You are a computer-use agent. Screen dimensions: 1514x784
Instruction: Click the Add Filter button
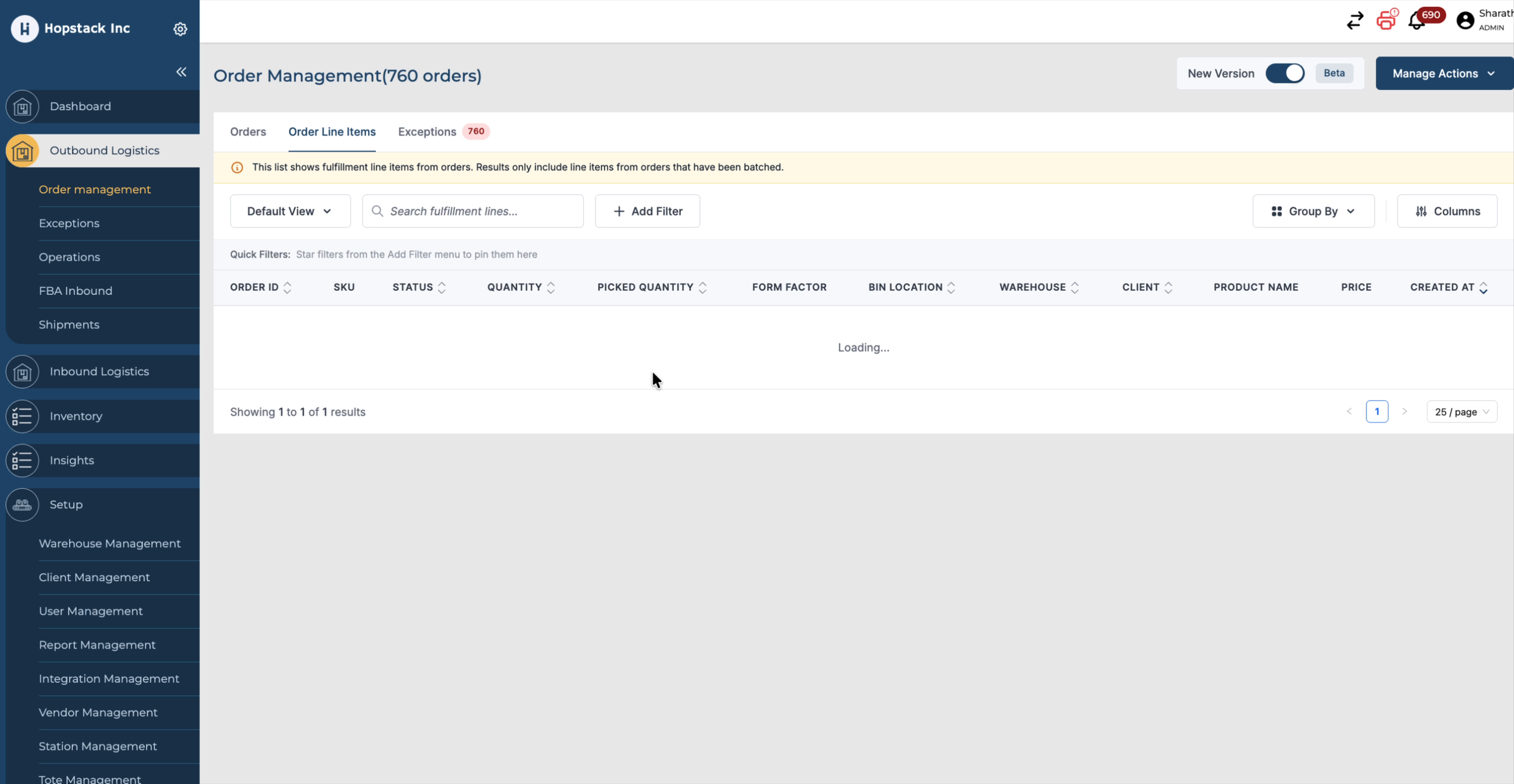(647, 211)
